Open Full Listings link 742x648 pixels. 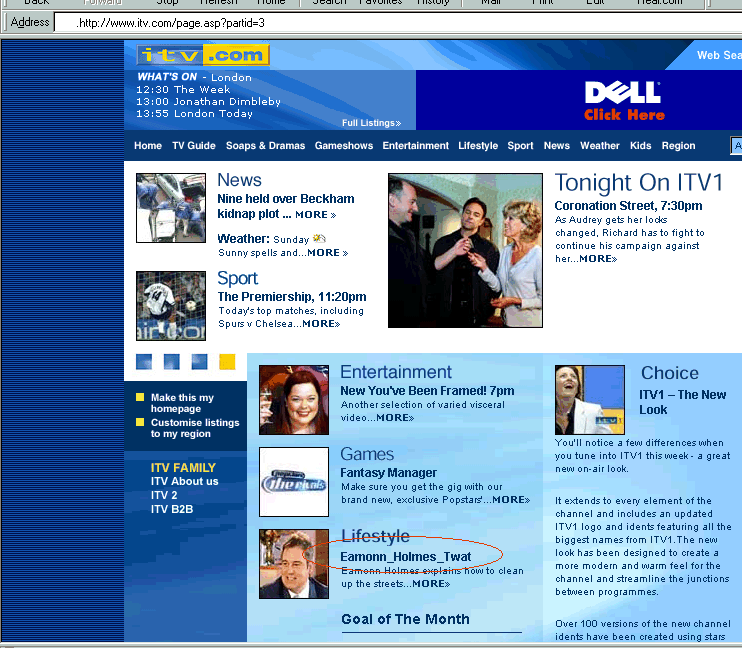point(371,123)
